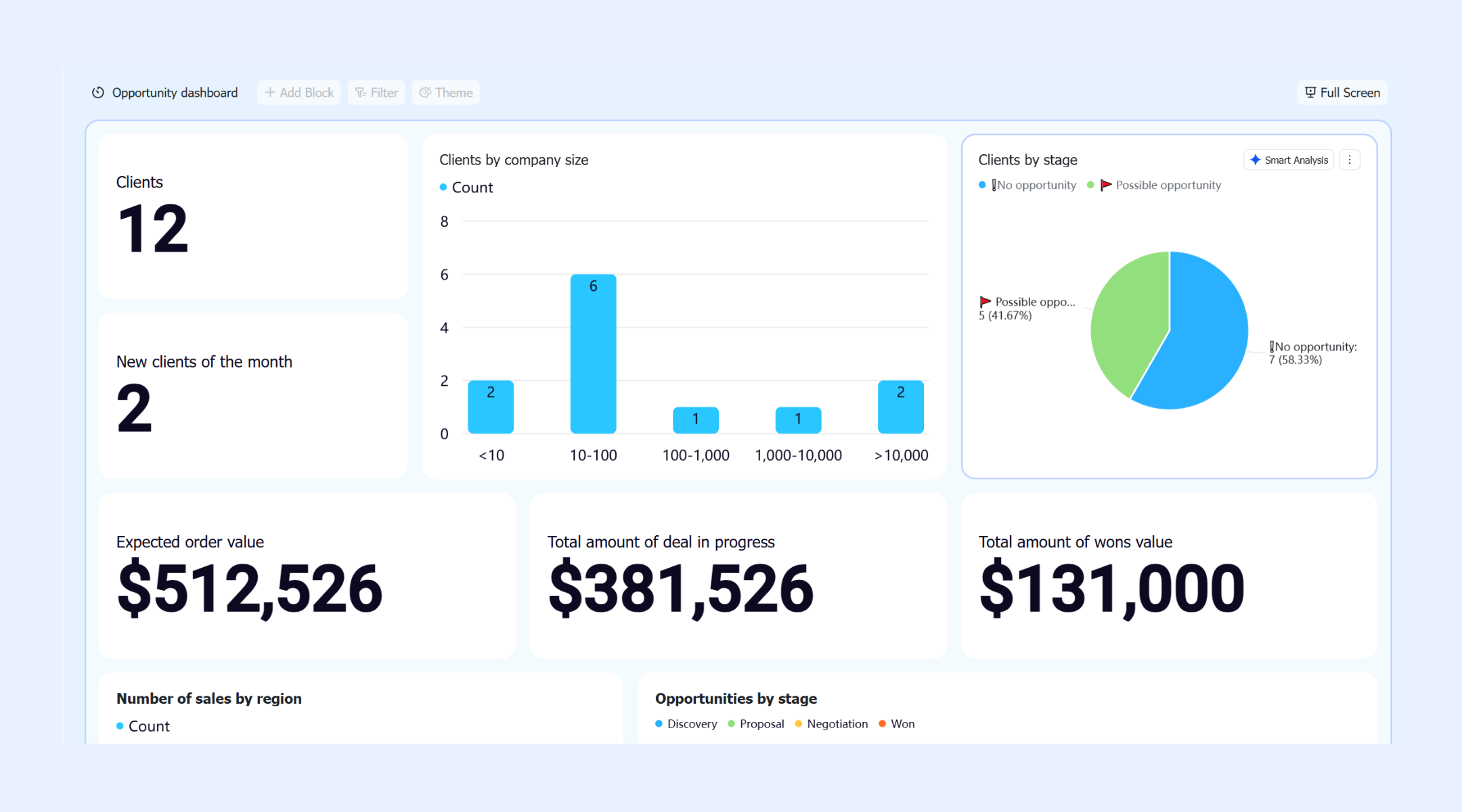1462x812 pixels.
Task: Click the 10-100 company size bar
Action: [593, 354]
